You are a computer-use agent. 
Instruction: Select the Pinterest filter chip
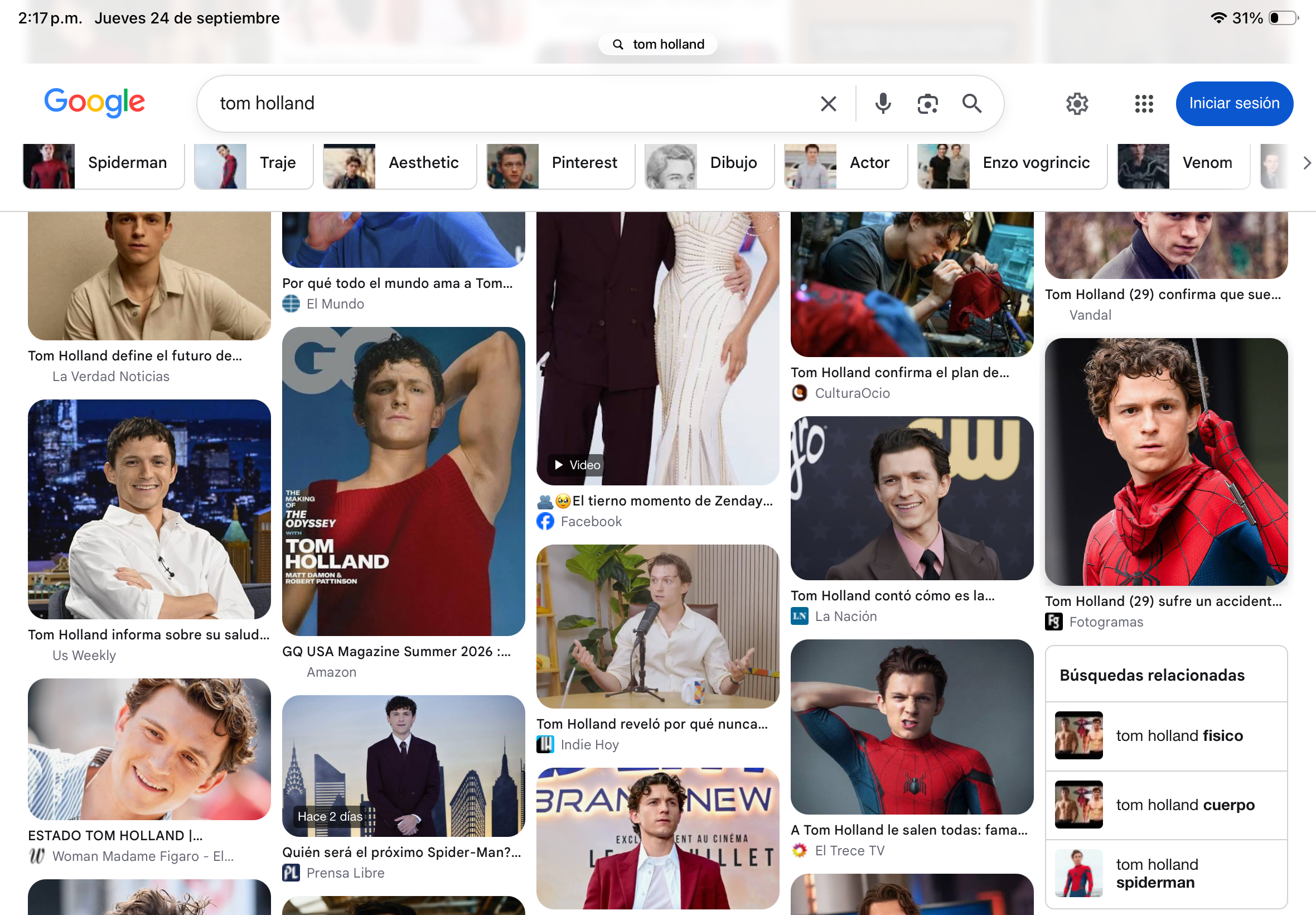(561, 166)
